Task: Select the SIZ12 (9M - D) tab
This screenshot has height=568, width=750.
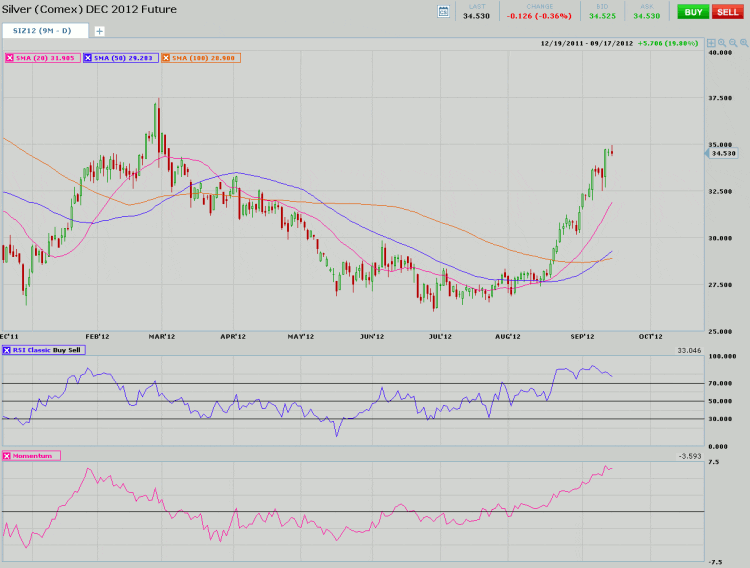Action: tap(44, 31)
